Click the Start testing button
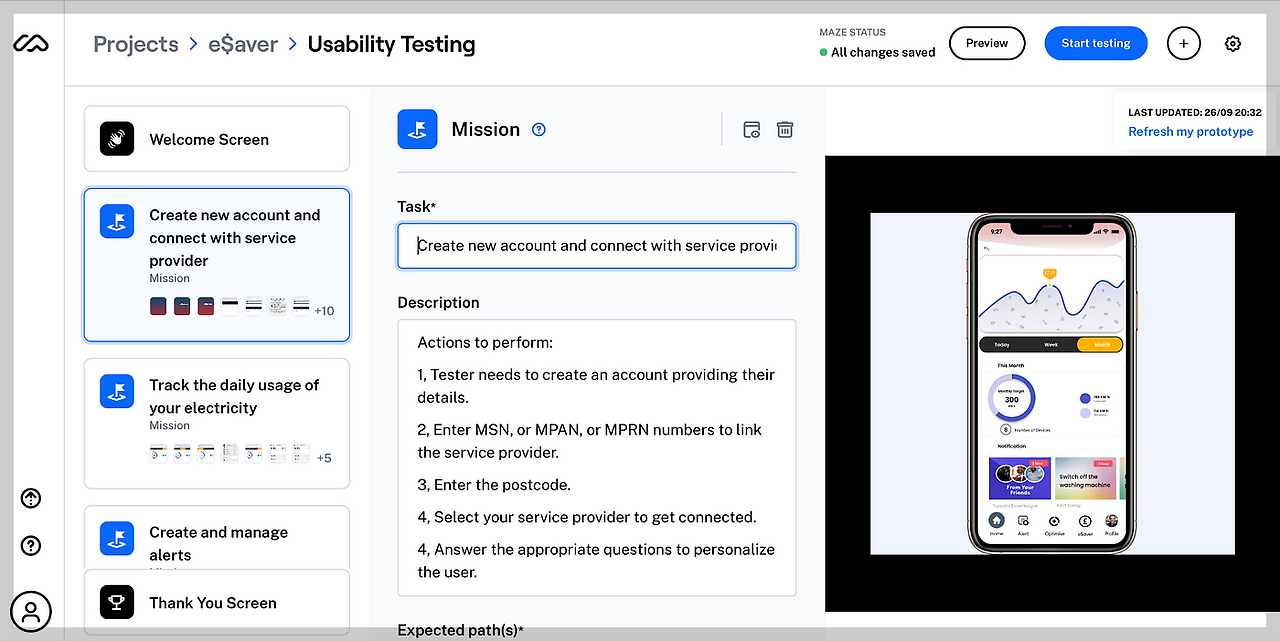 1096,43
